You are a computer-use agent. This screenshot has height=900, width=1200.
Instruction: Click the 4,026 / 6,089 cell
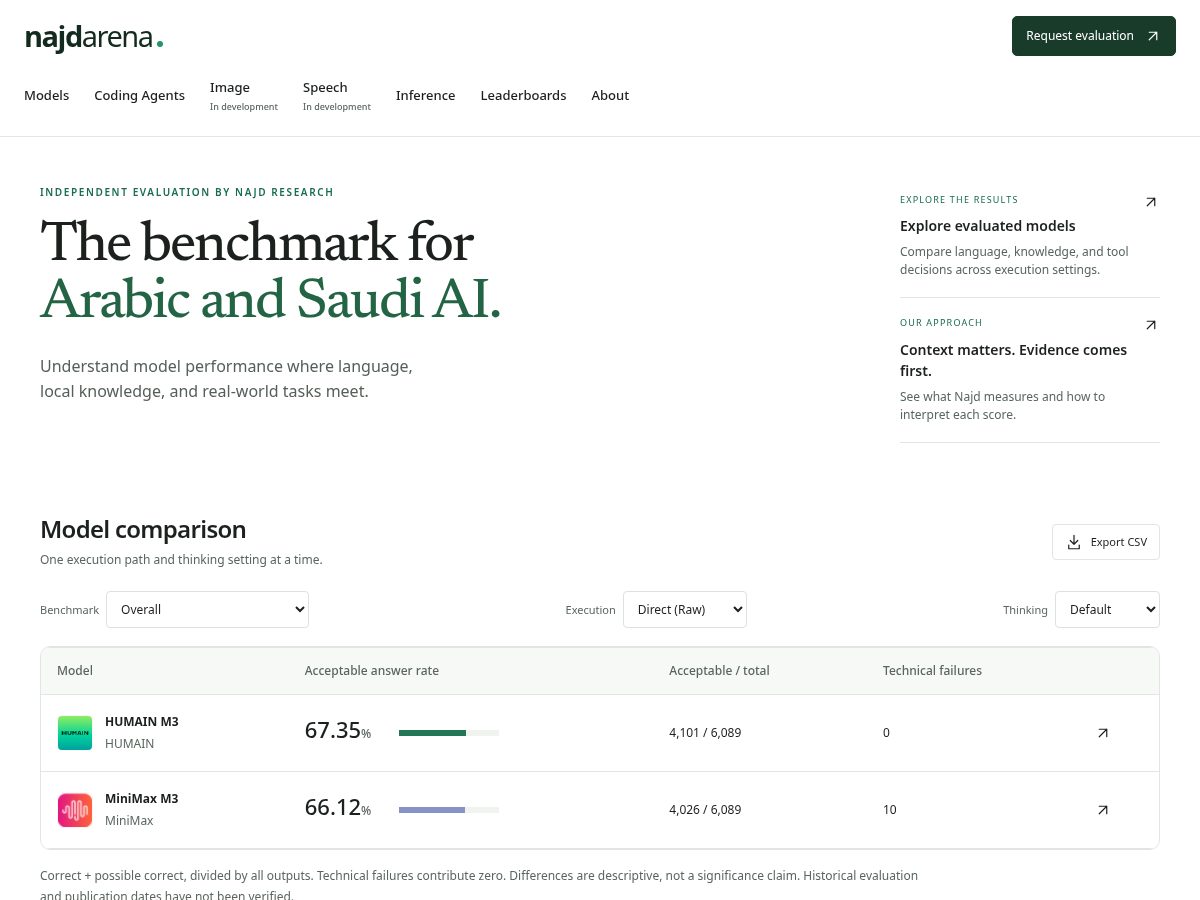pos(705,810)
